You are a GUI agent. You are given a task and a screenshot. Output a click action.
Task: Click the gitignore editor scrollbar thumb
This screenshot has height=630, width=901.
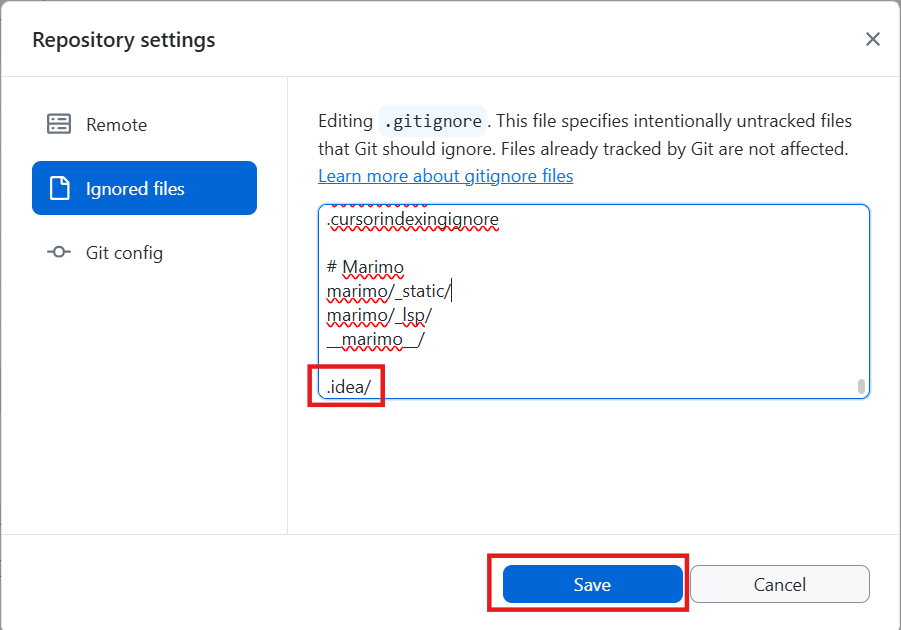point(861,386)
